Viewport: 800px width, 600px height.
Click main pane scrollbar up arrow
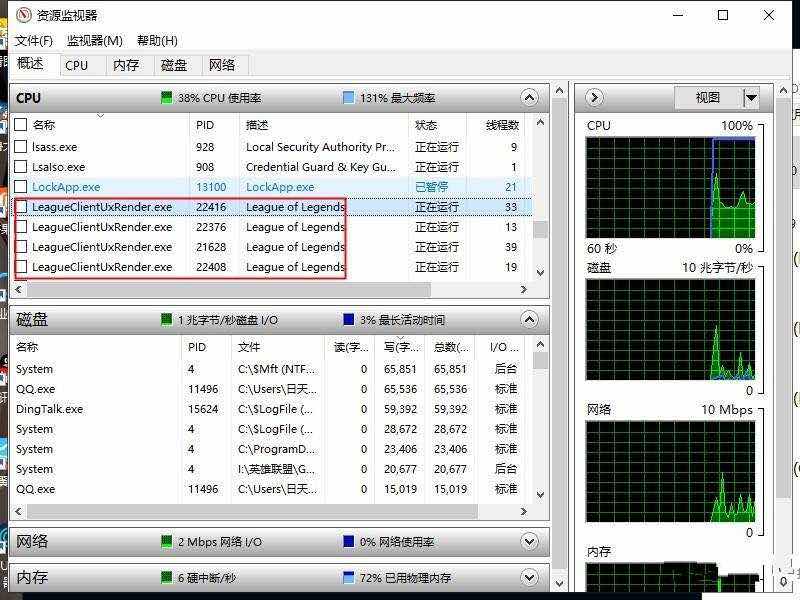pos(560,91)
